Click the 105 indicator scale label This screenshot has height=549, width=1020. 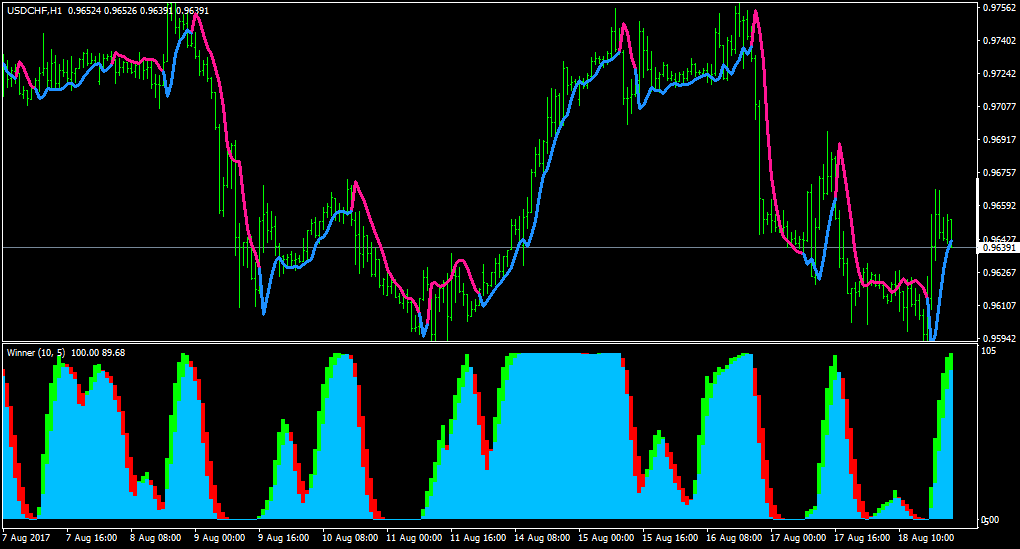point(988,351)
